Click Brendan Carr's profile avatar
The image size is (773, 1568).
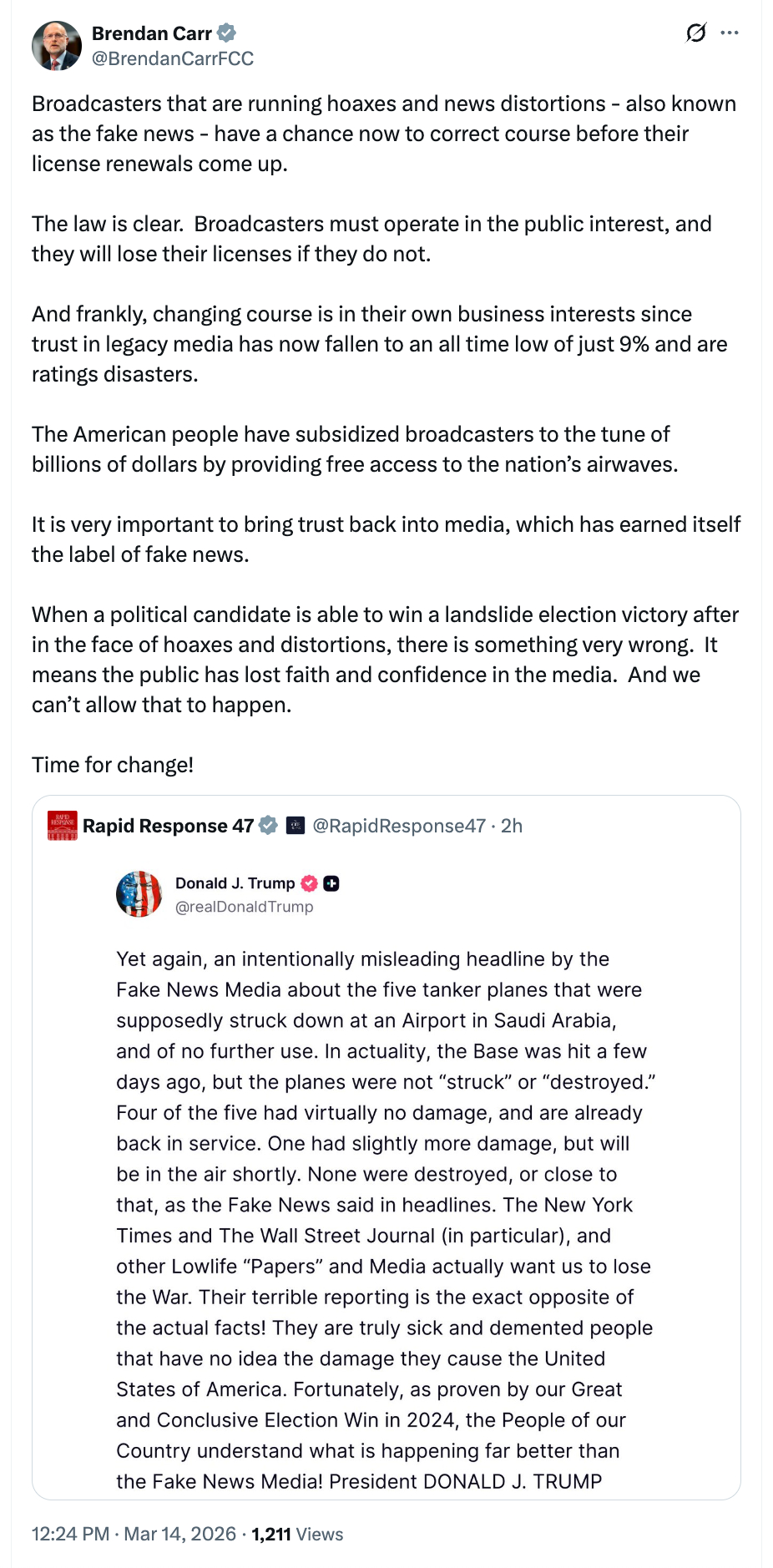pos(57,46)
